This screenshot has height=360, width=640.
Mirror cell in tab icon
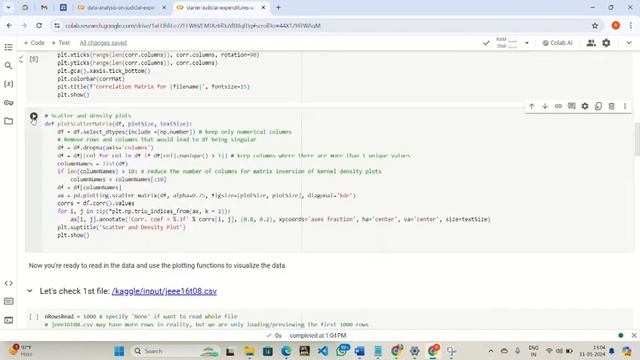coord(598,106)
